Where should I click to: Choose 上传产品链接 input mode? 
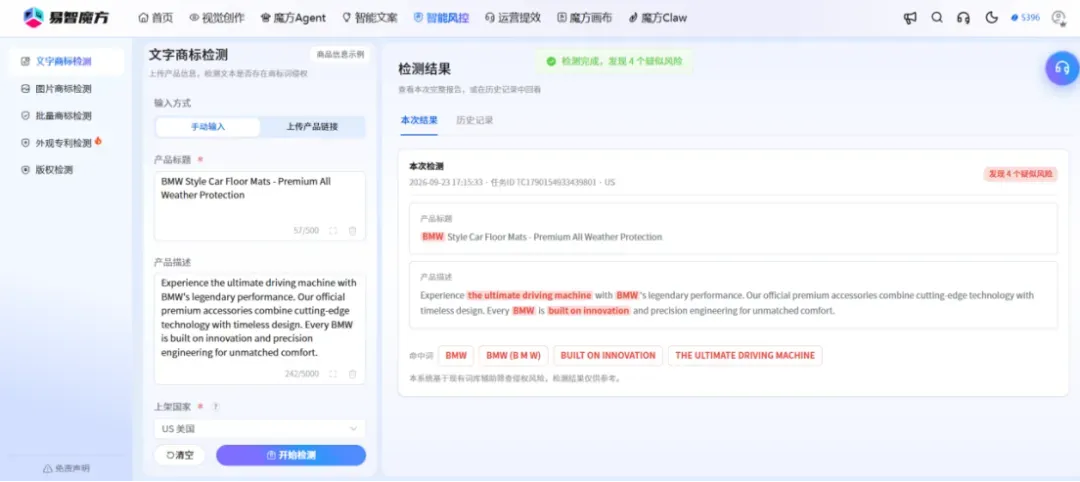click(312, 127)
